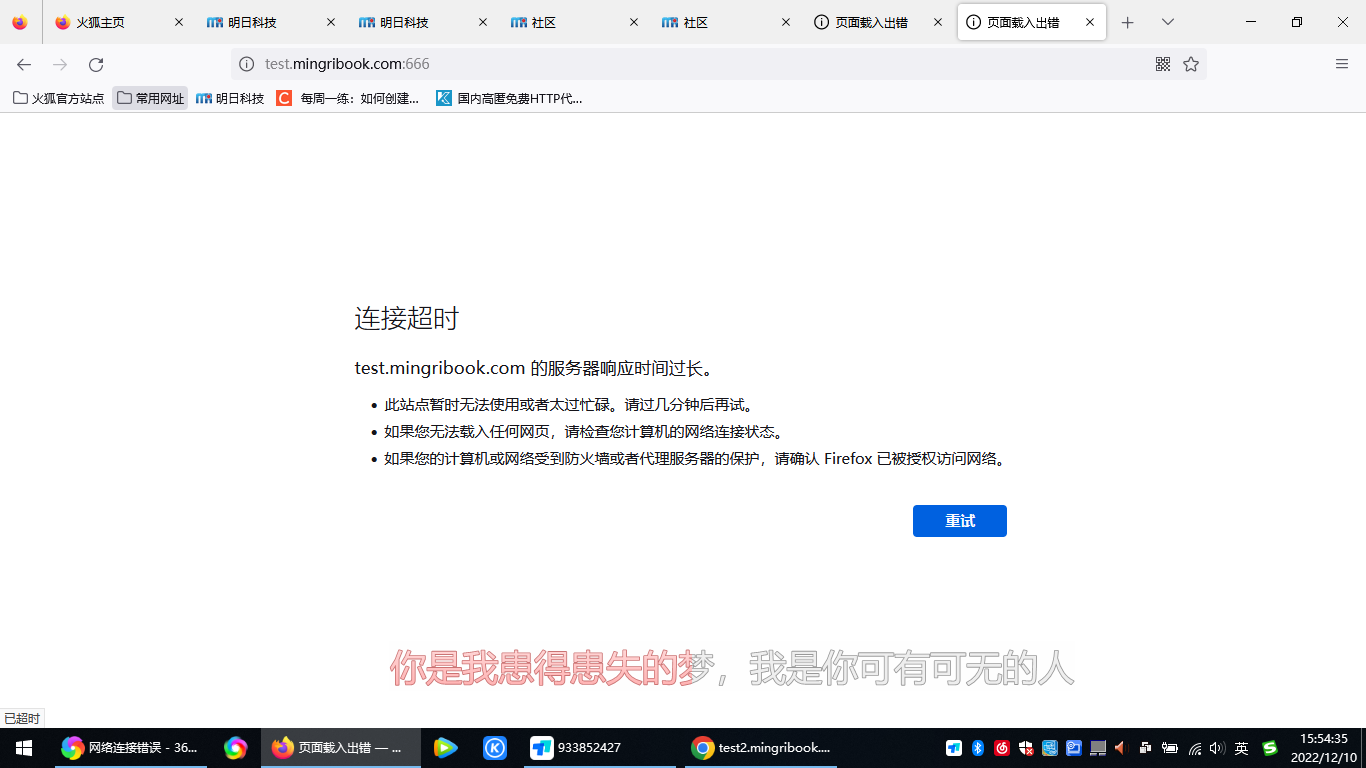Open Tencent Video icon in taskbar
This screenshot has height=768, width=1366.
pos(446,748)
